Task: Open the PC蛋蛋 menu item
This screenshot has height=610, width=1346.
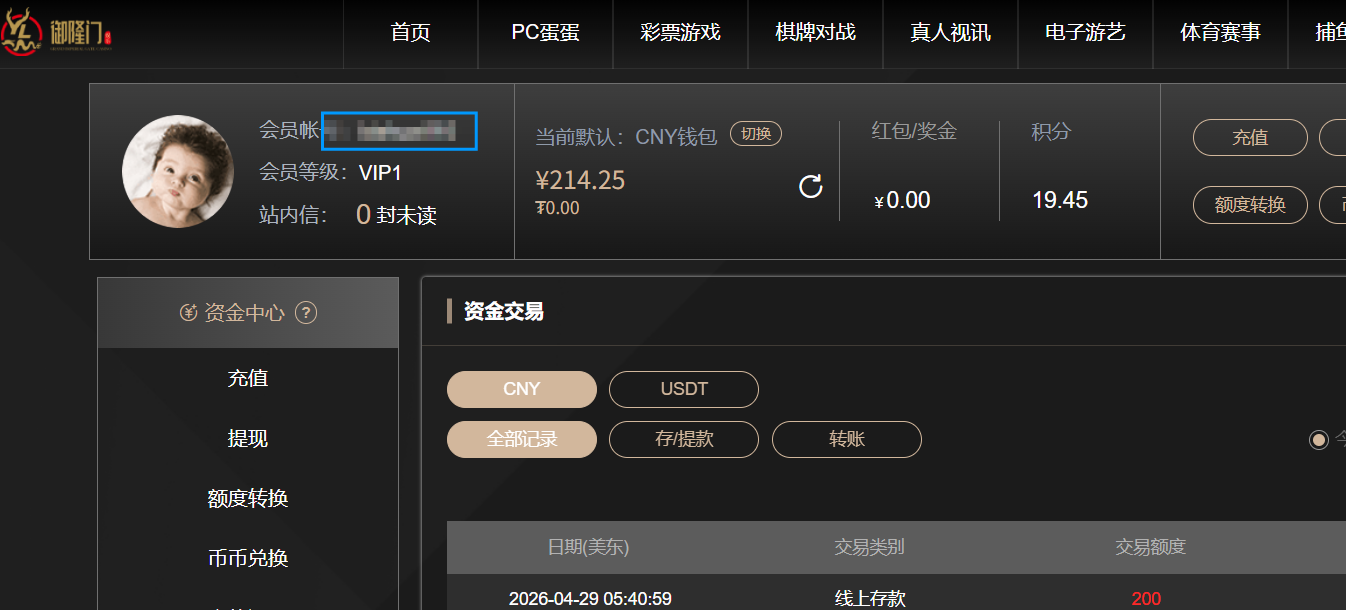Action: pyautogui.click(x=545, y=32)
